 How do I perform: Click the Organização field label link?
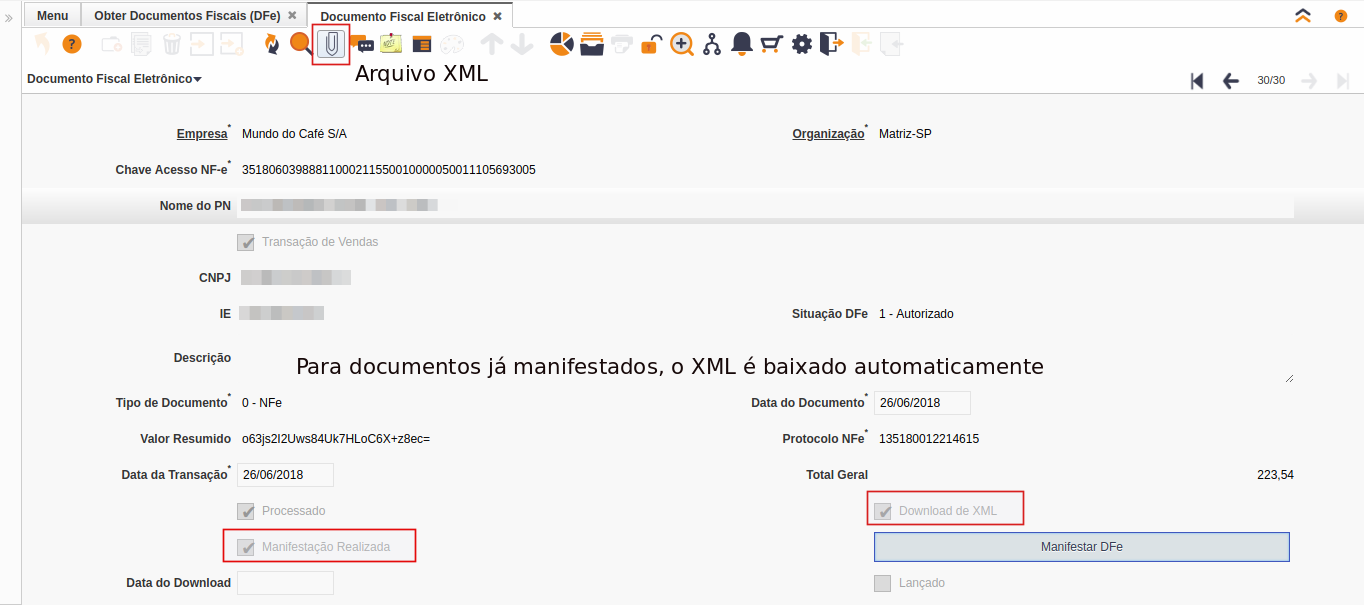click(x=828, y=134)
